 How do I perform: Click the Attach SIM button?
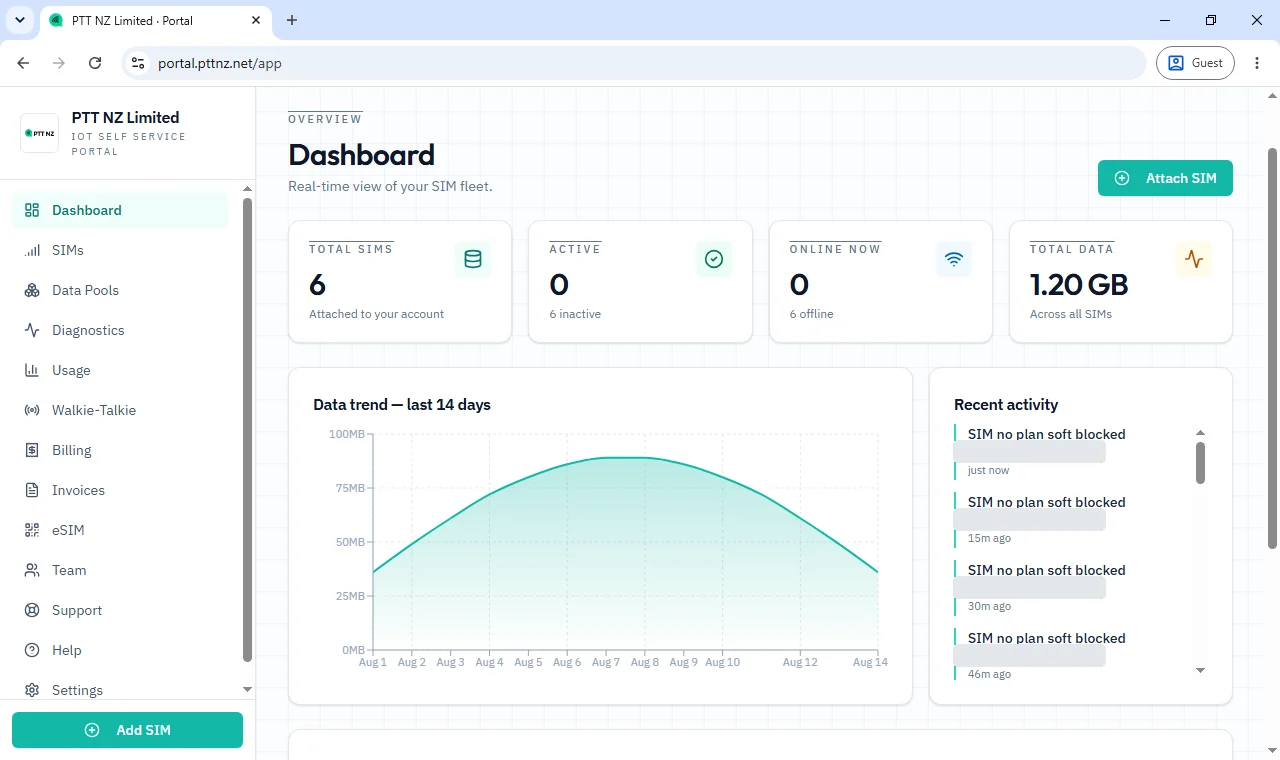click(x=1165, y=178)
